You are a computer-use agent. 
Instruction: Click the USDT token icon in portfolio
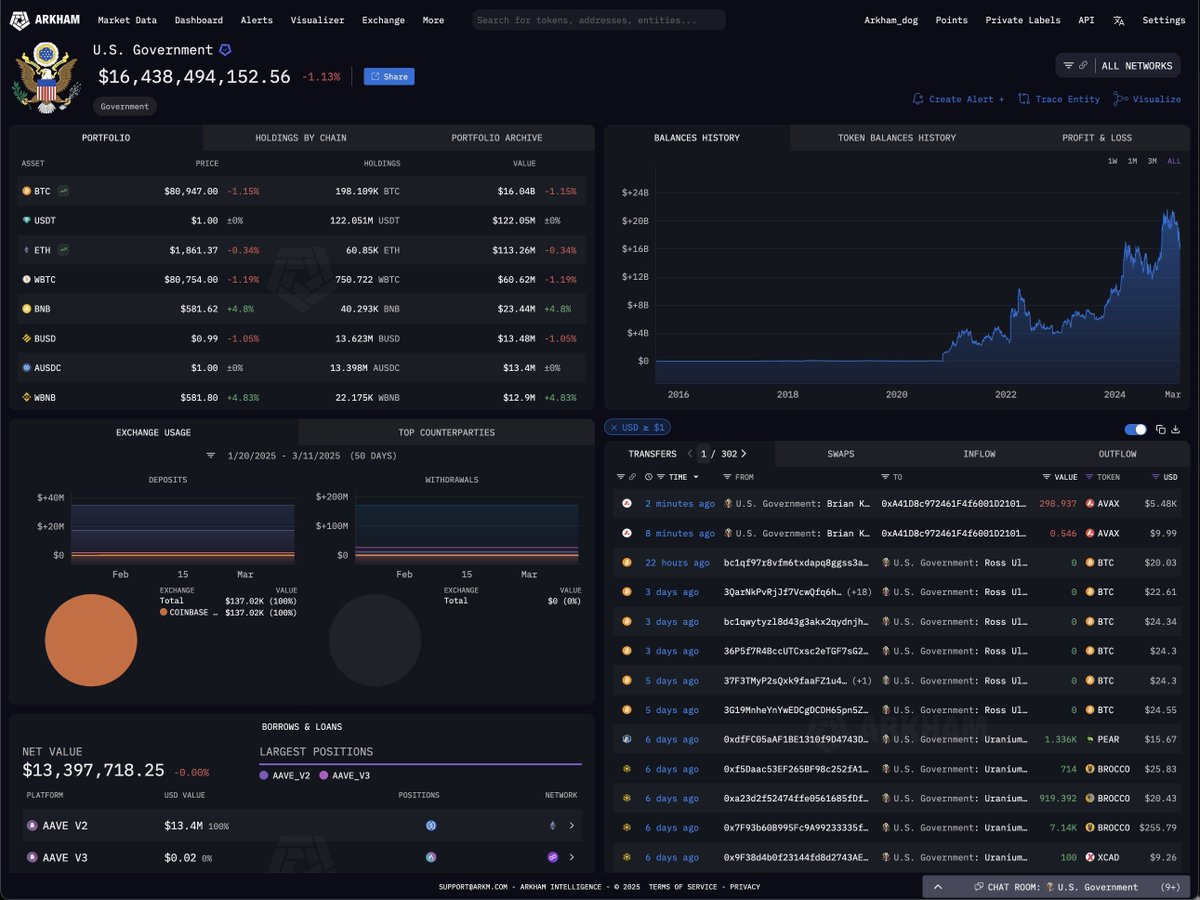[27, 220]
